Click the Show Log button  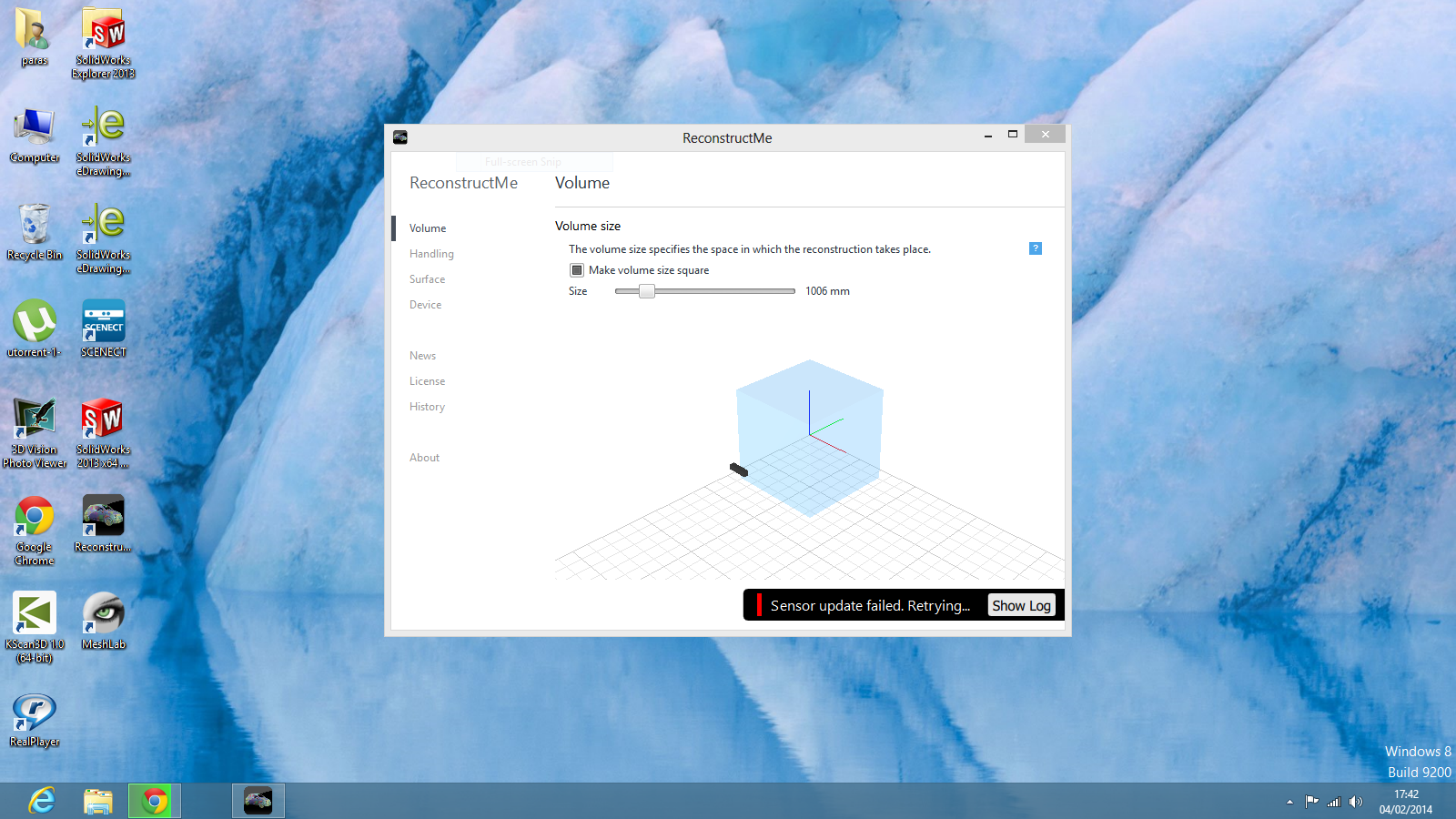point(1021,606)
